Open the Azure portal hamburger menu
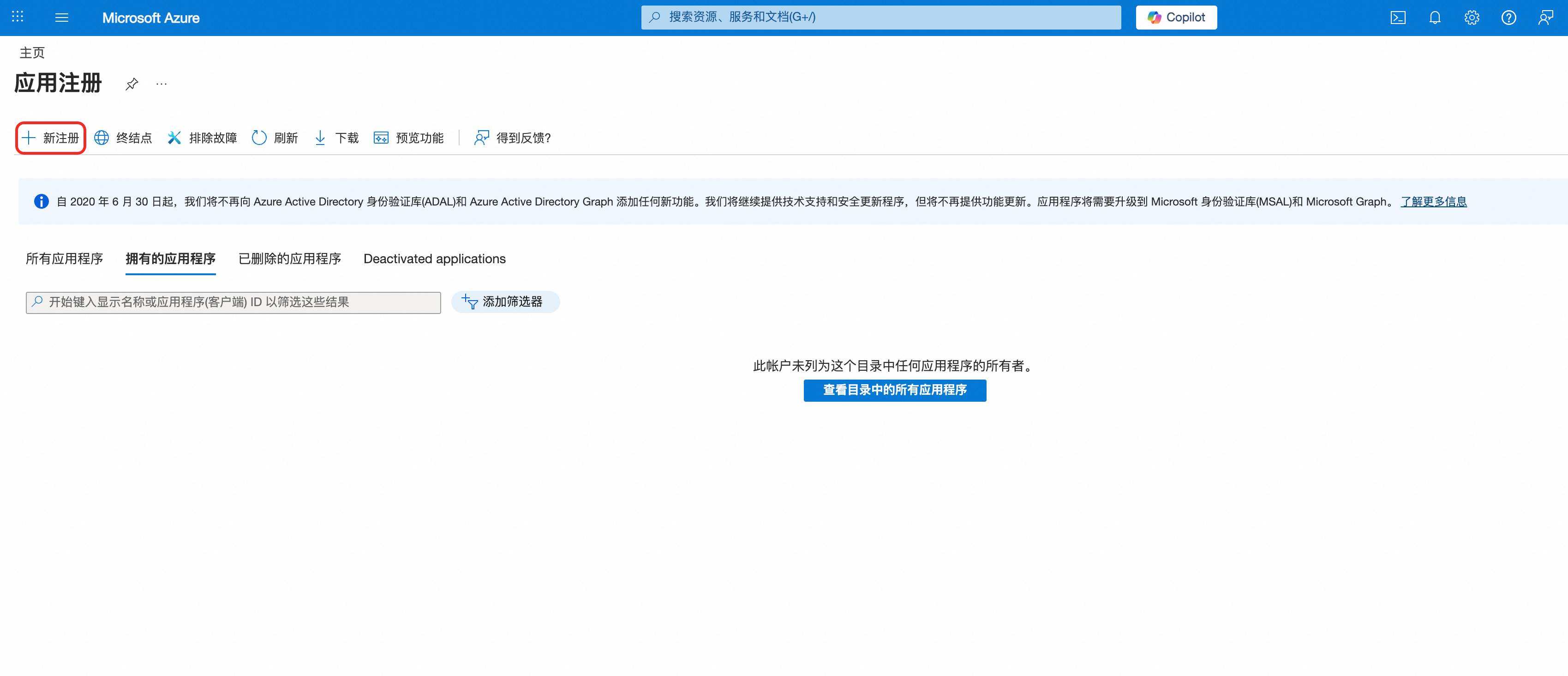 tap(61, 18)
